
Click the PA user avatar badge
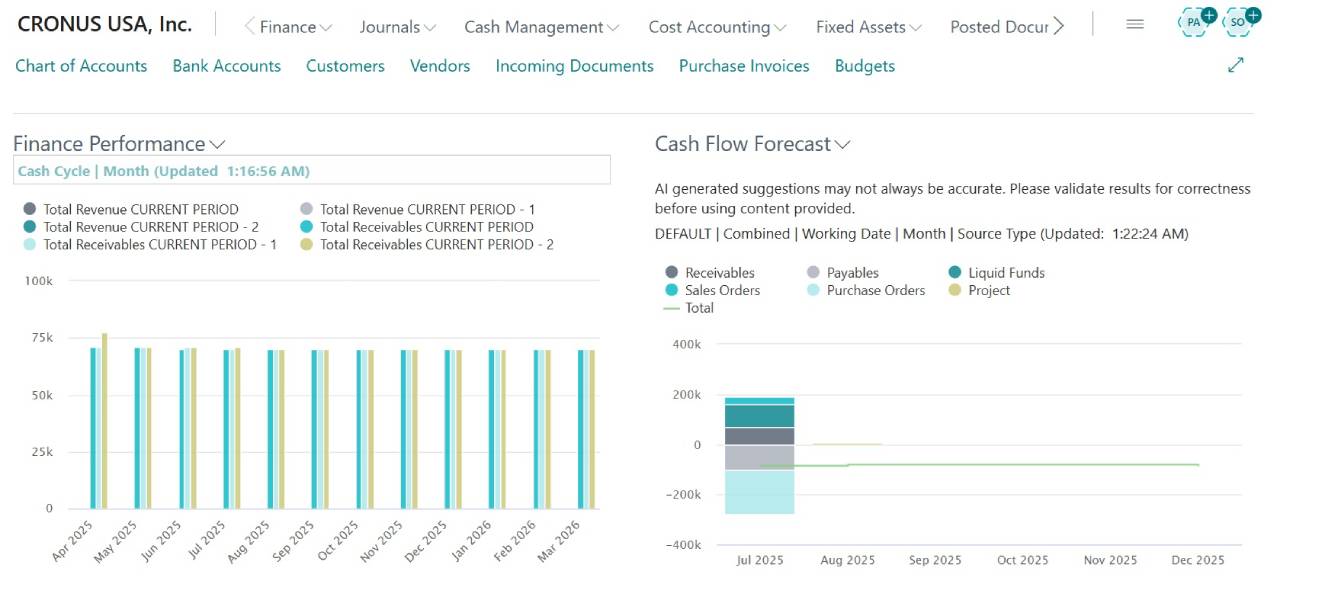pyautogui.click(x=1195, y=22)
